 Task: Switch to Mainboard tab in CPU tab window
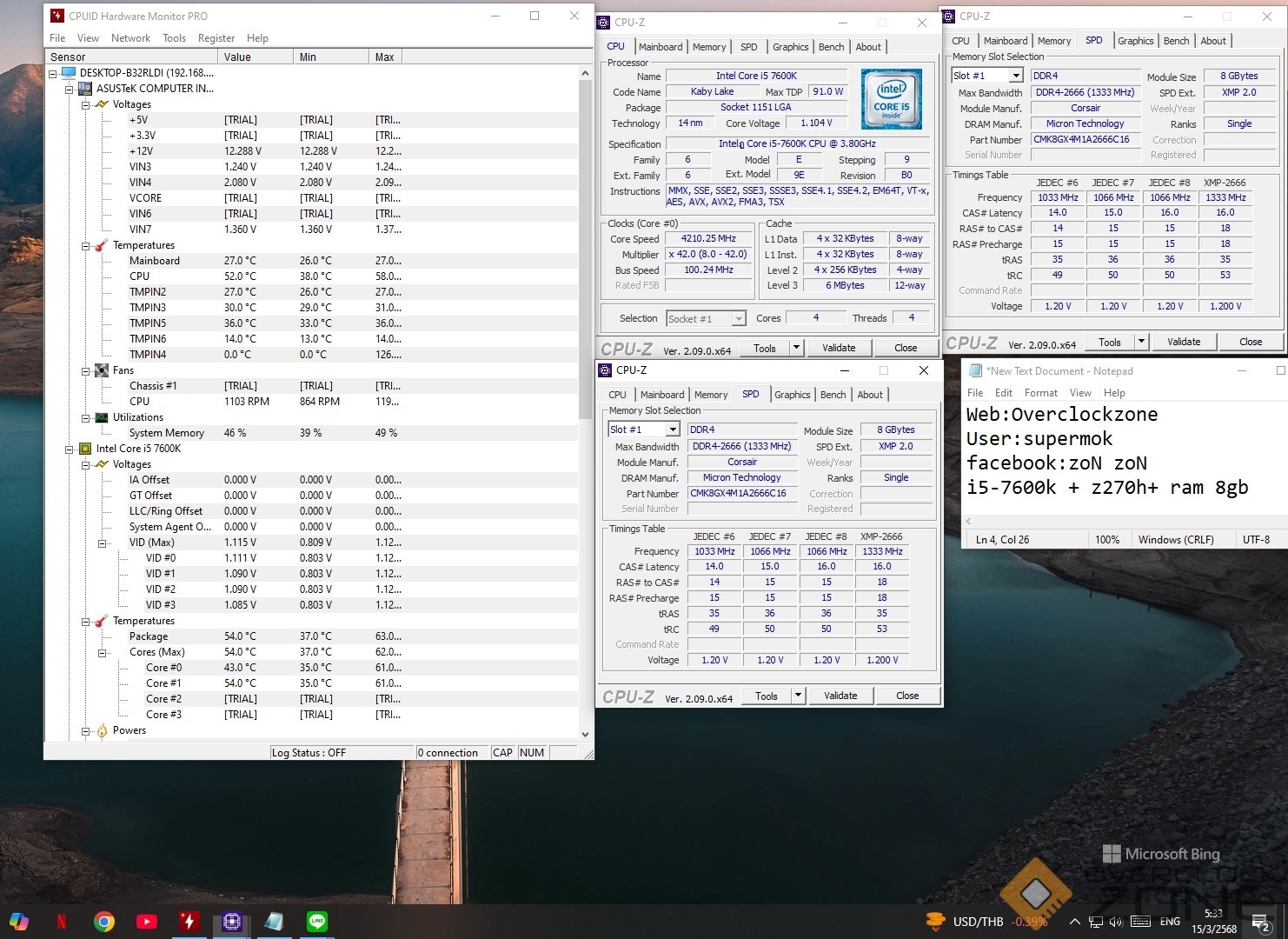point(661,47)
